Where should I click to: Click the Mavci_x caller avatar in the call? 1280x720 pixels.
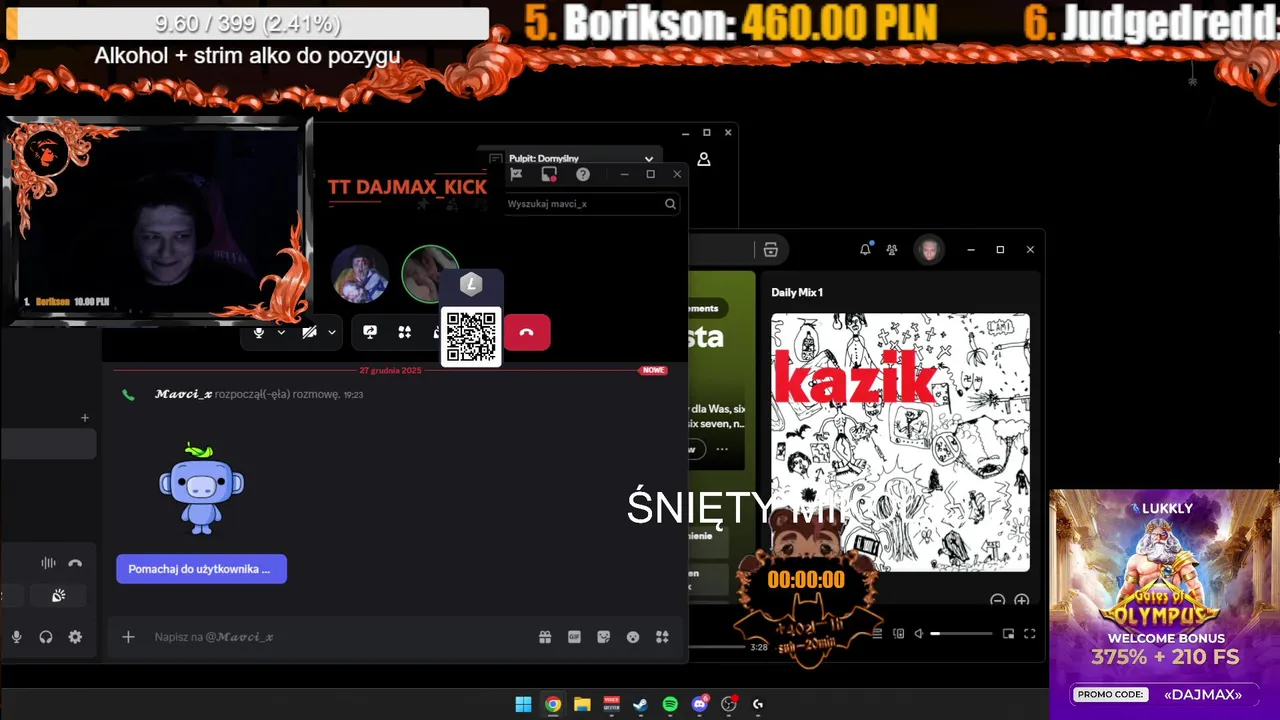click(360, 274)
